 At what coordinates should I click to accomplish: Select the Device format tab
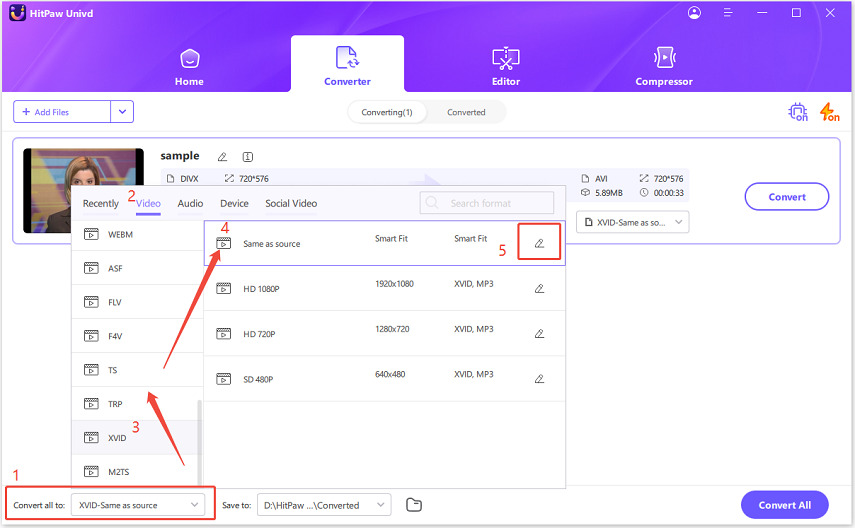click(x=234, y=203)
